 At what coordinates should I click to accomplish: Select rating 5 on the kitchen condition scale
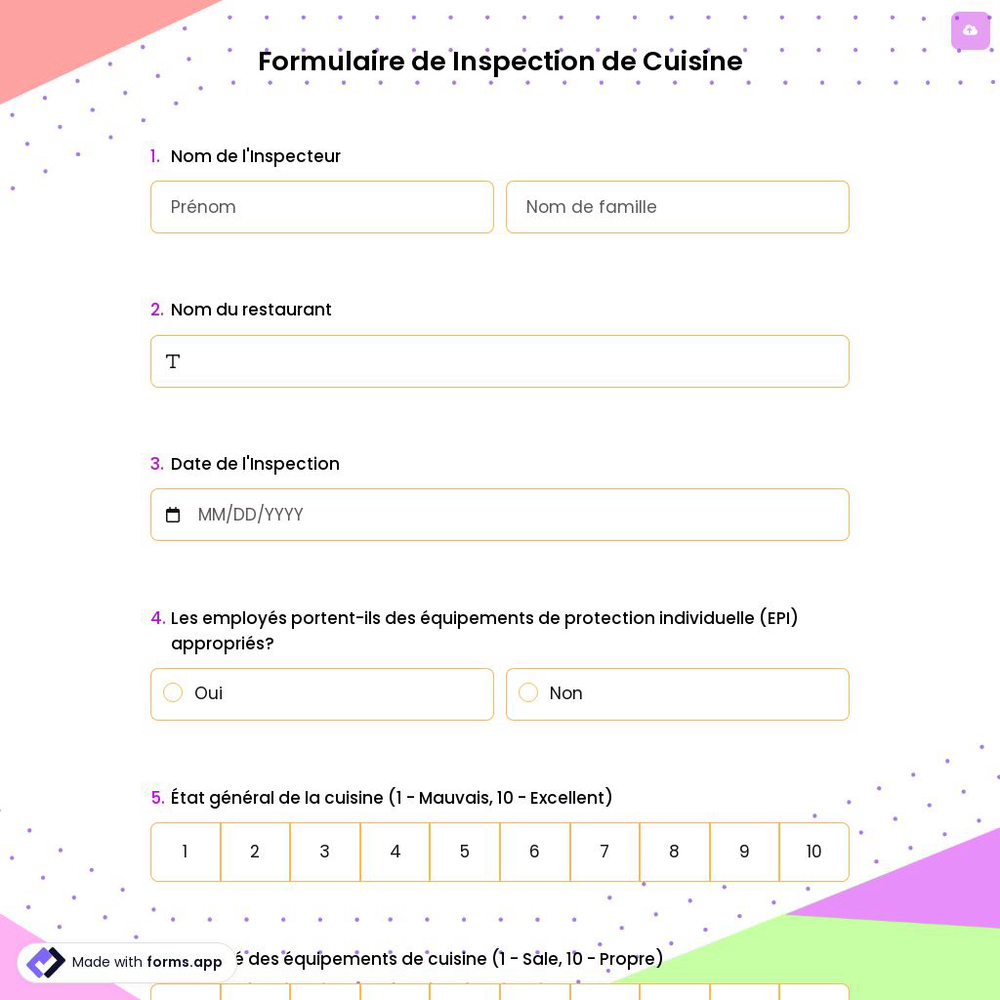pyautogui.click(x=464, y=852)
